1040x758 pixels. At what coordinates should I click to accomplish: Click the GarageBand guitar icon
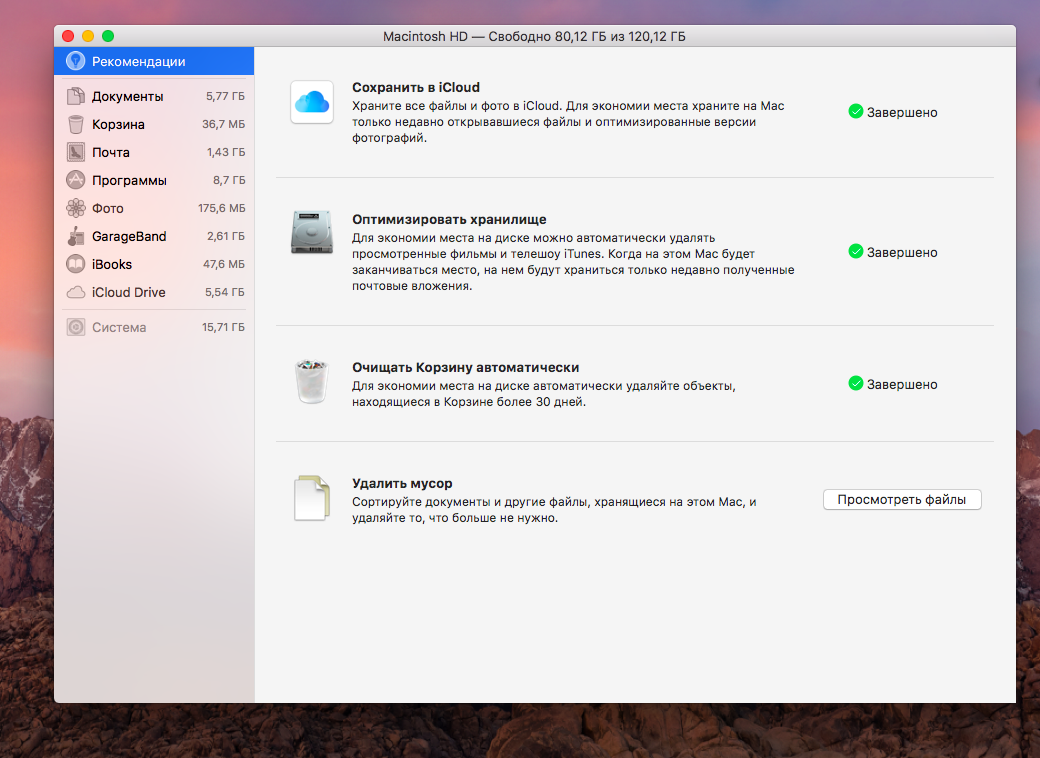pos(76,236)
